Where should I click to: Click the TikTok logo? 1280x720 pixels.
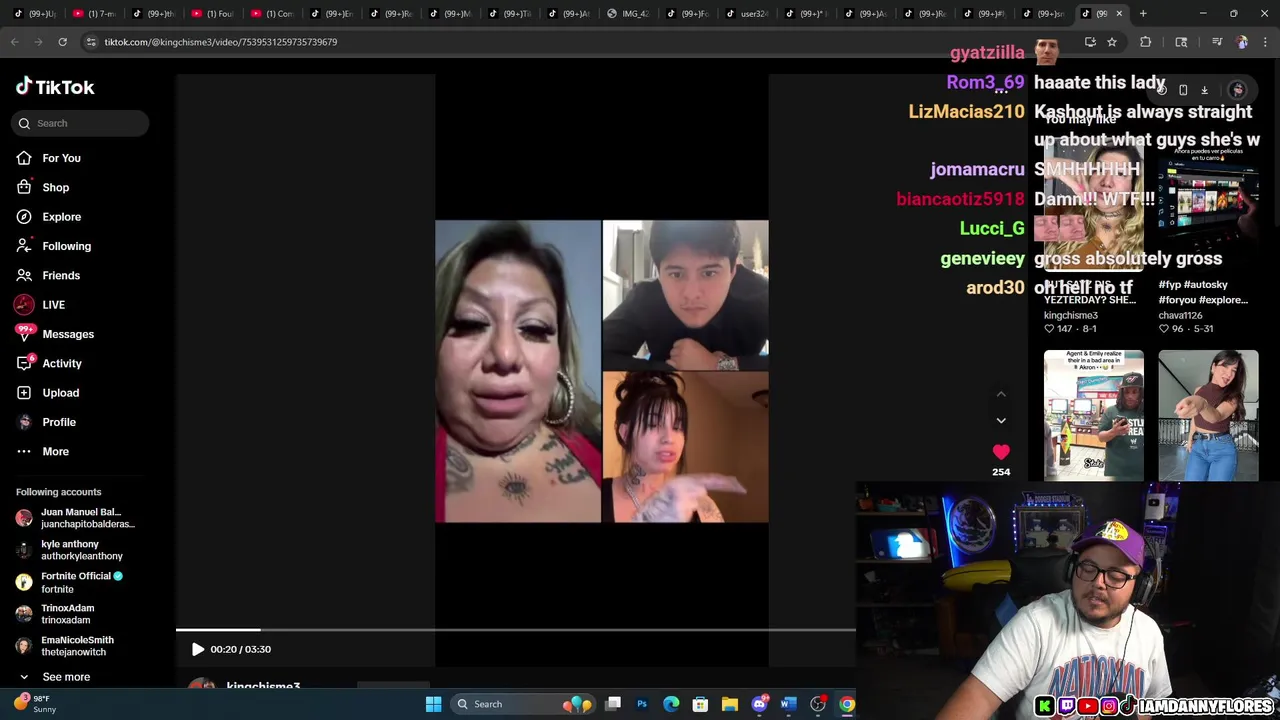point(55,87)
